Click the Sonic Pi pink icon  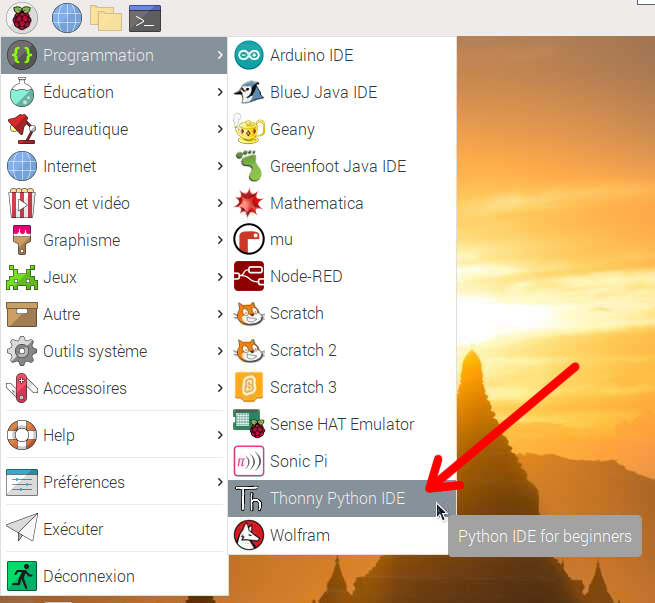click(249, 461)
